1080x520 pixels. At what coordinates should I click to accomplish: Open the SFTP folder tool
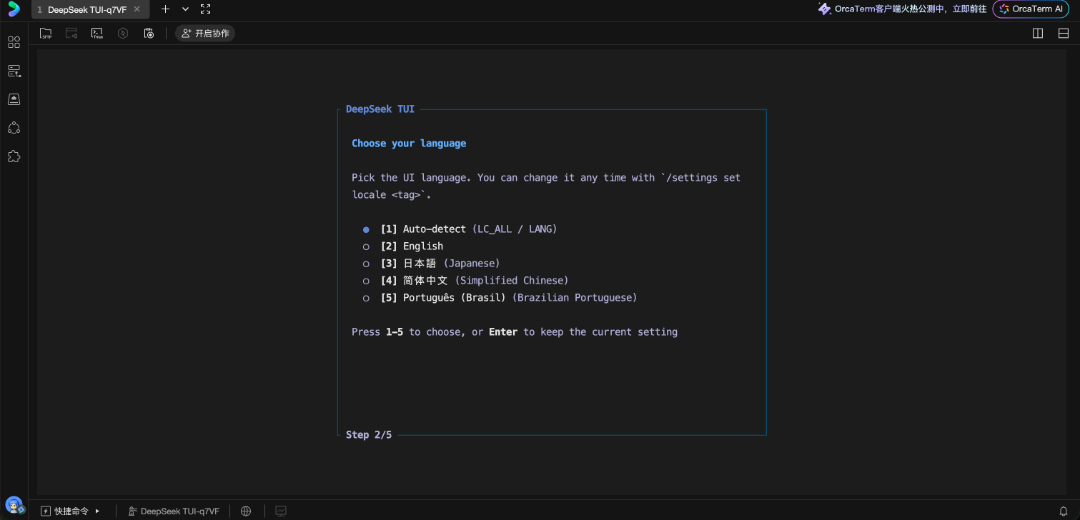46,33
